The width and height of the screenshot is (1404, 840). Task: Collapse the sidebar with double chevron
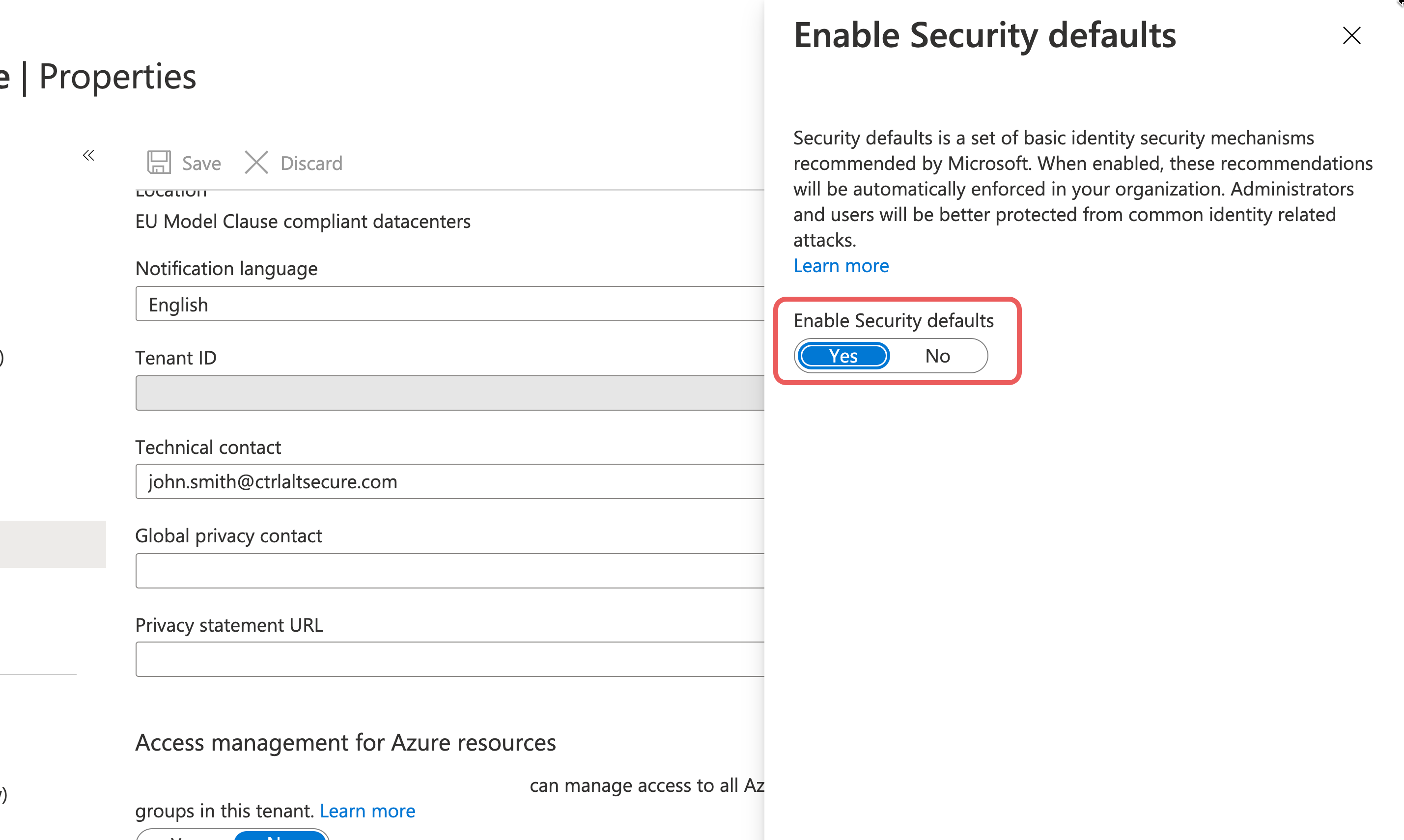(88, 155)
